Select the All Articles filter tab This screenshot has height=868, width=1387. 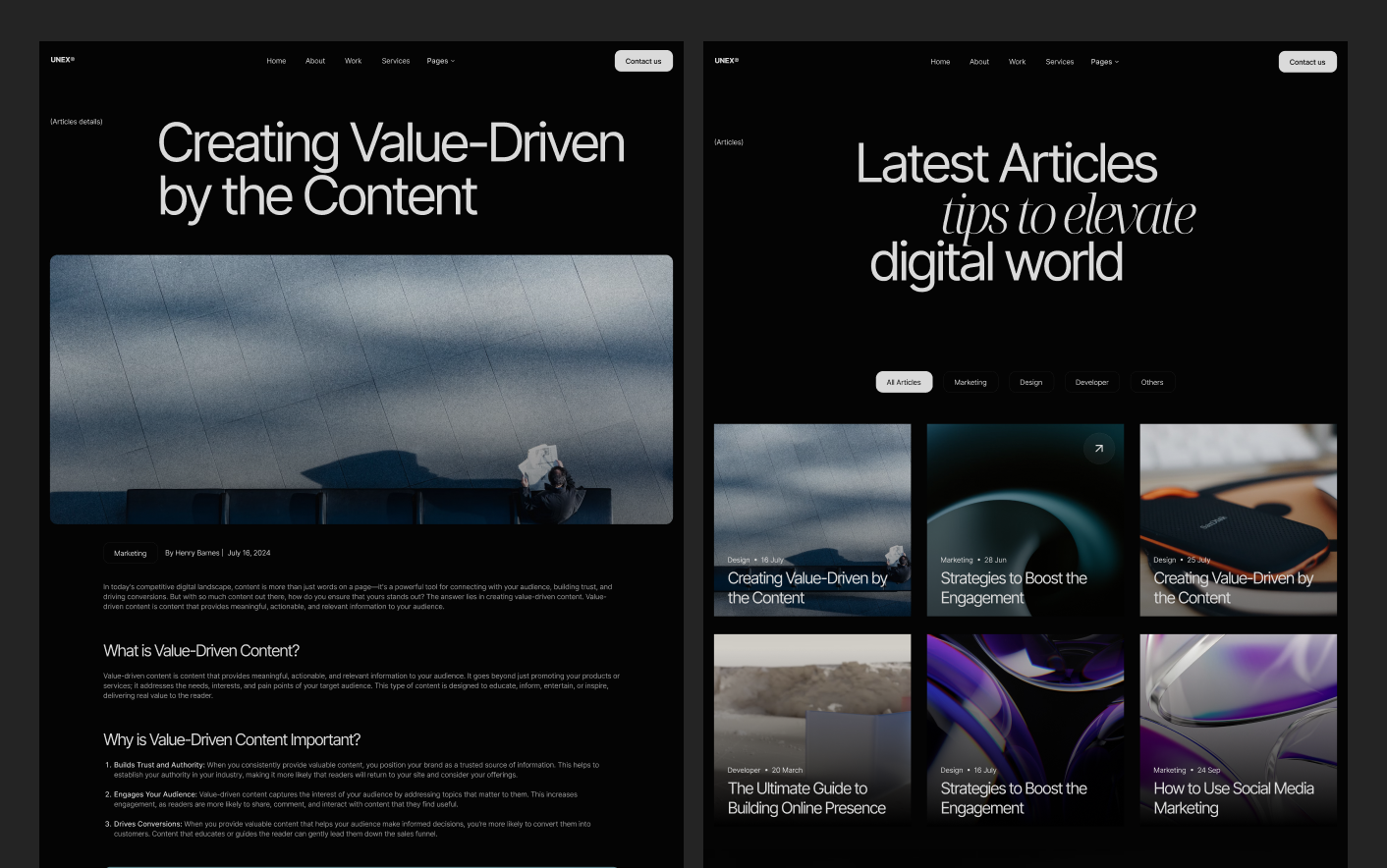(904, 382)
